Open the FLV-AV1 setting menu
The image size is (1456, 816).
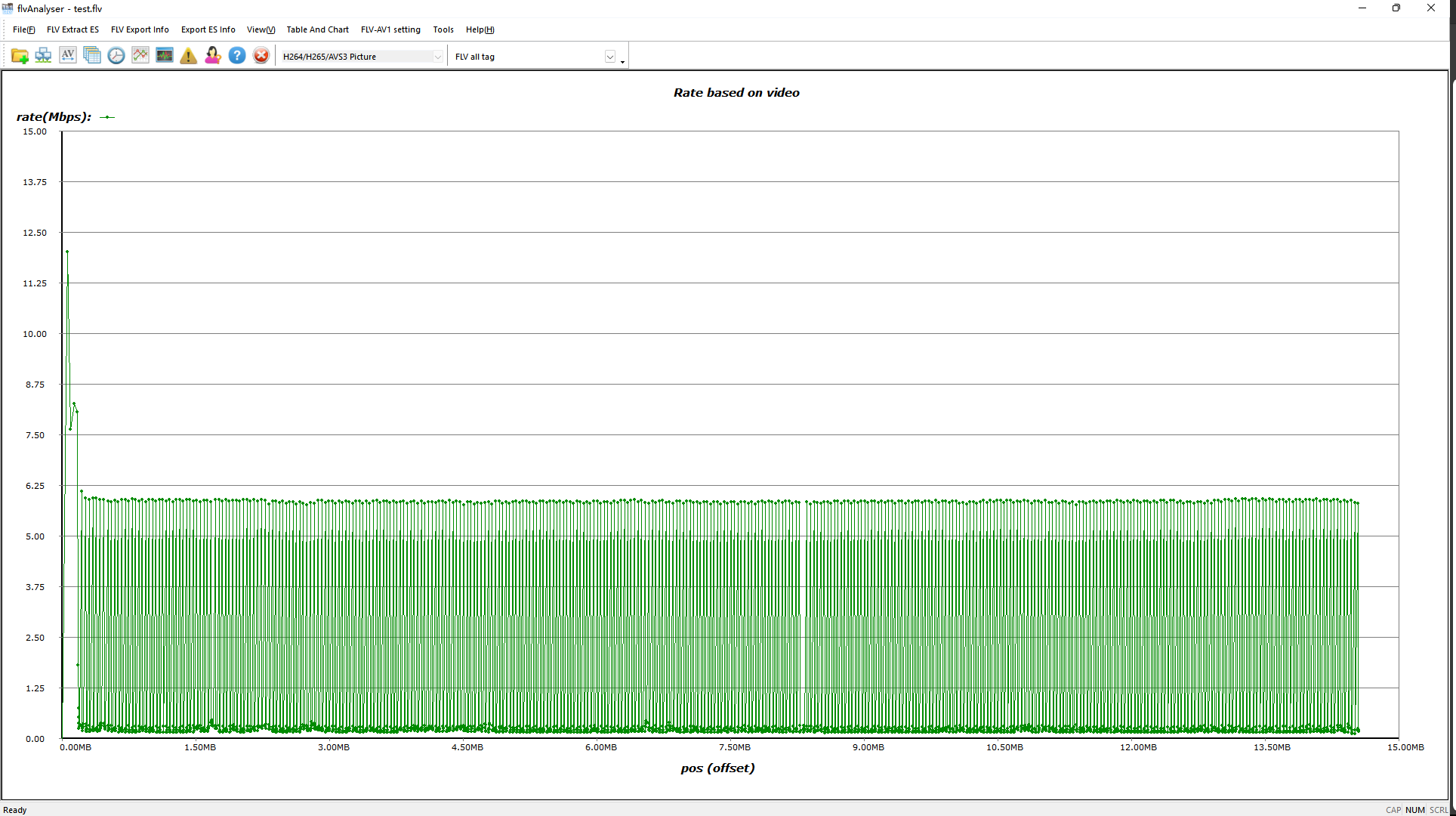coord(390,29)
